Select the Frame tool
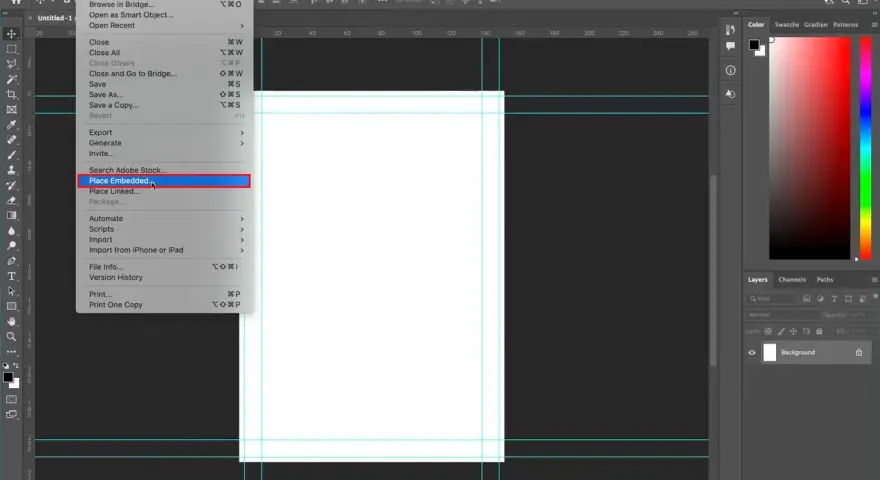Viewport: 880px width, 480px height. [x=11, y=109]
